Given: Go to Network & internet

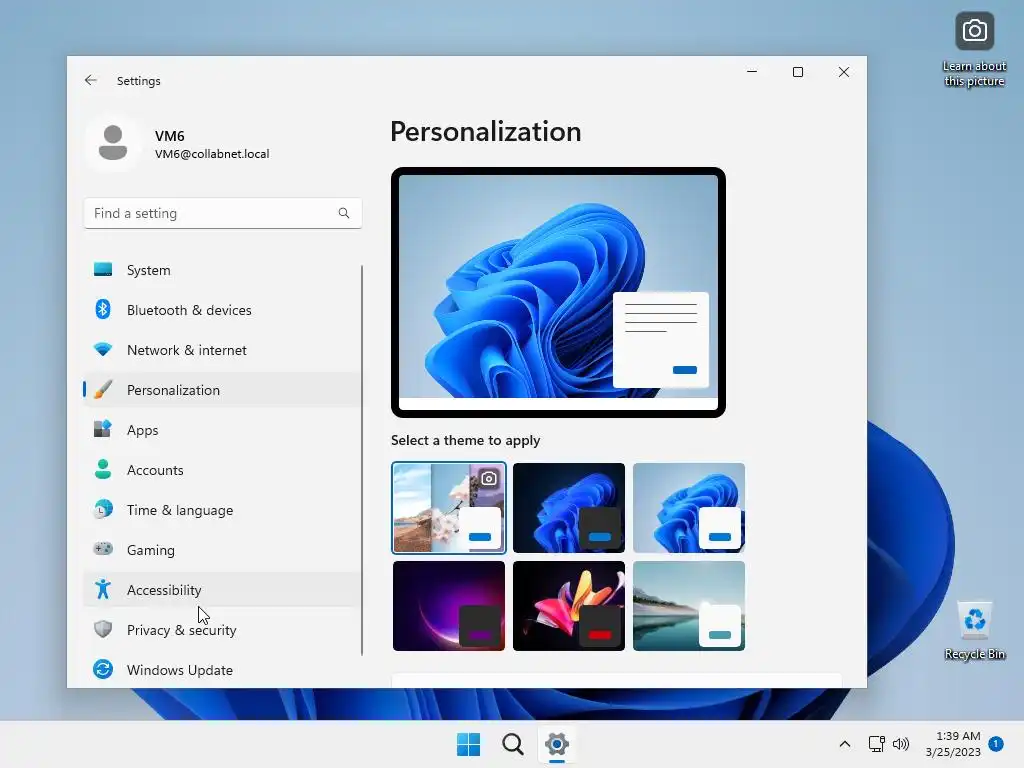Looking at the screenshot, I should (x=222, y=349).
